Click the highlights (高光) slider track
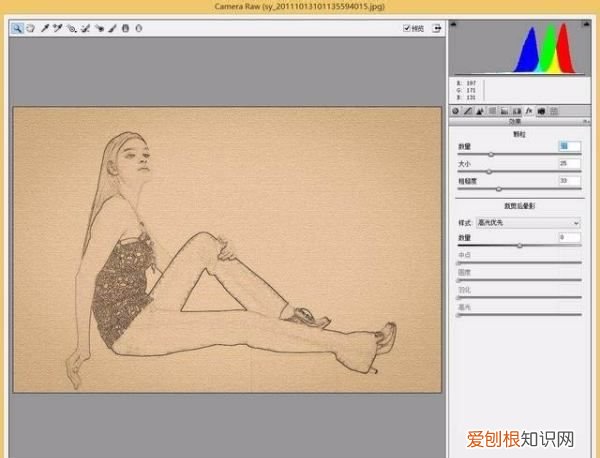 pyautogui.click(x=520, y=315)
